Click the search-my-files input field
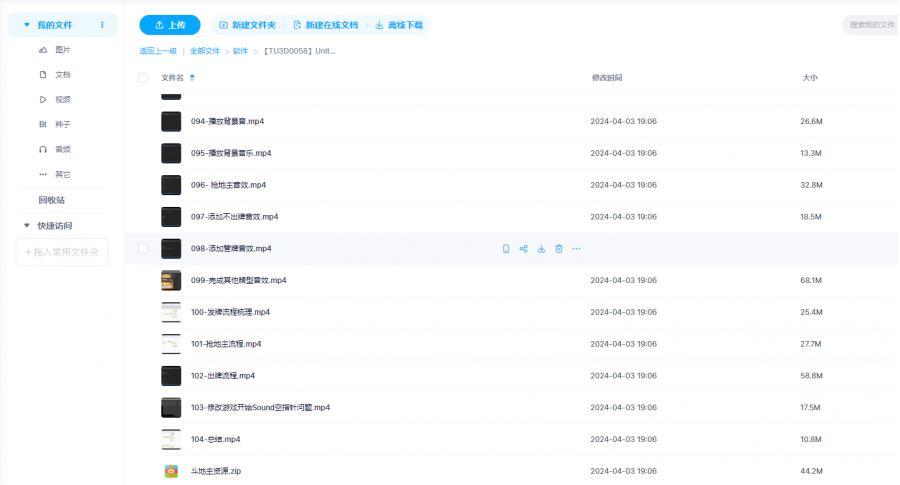 pos(871,25)
